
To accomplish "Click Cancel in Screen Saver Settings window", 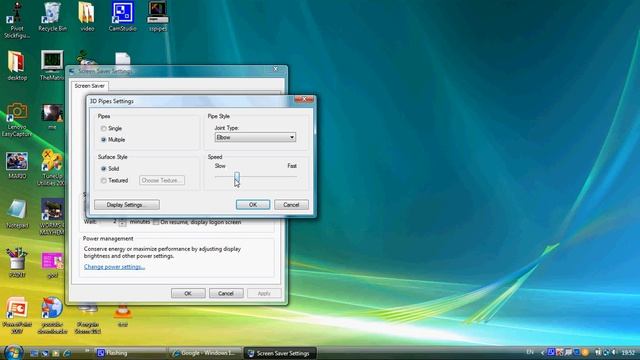I will tap(226, 293).
